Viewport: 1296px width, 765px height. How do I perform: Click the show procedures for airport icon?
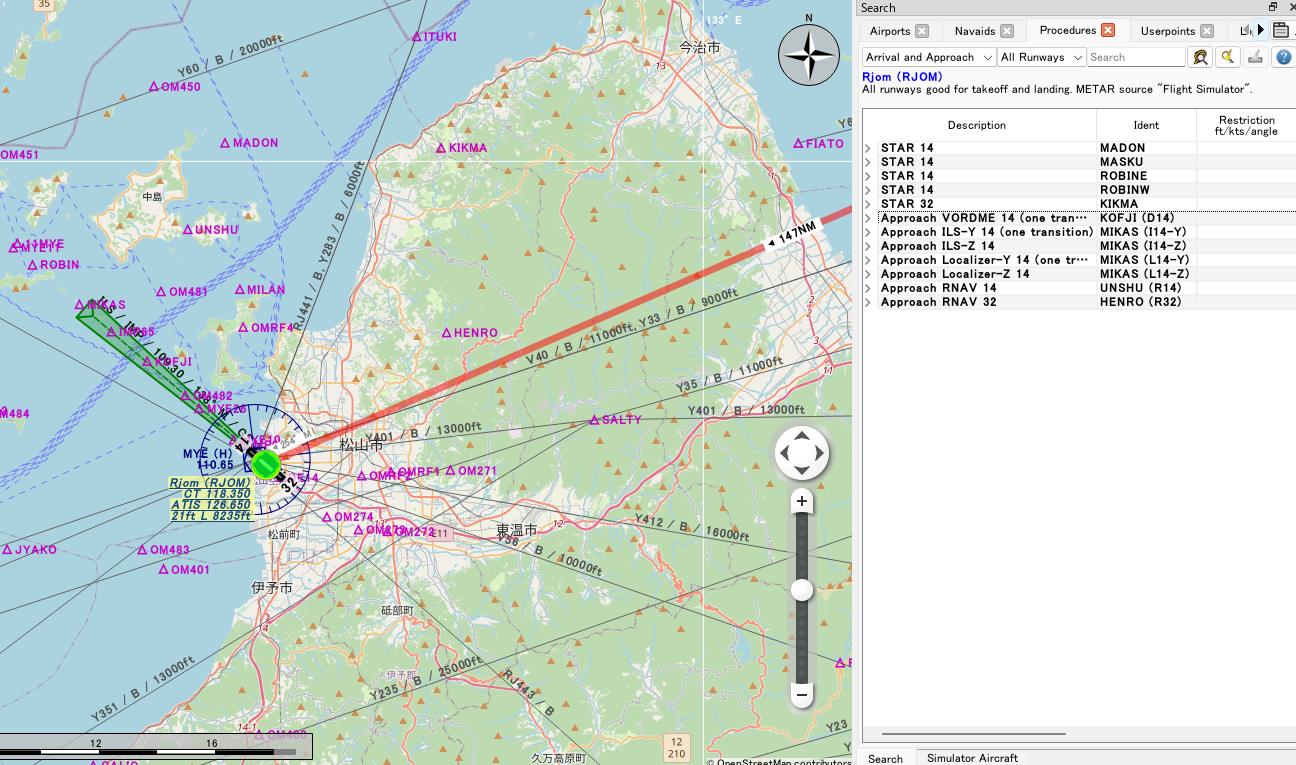point(1200,57)
